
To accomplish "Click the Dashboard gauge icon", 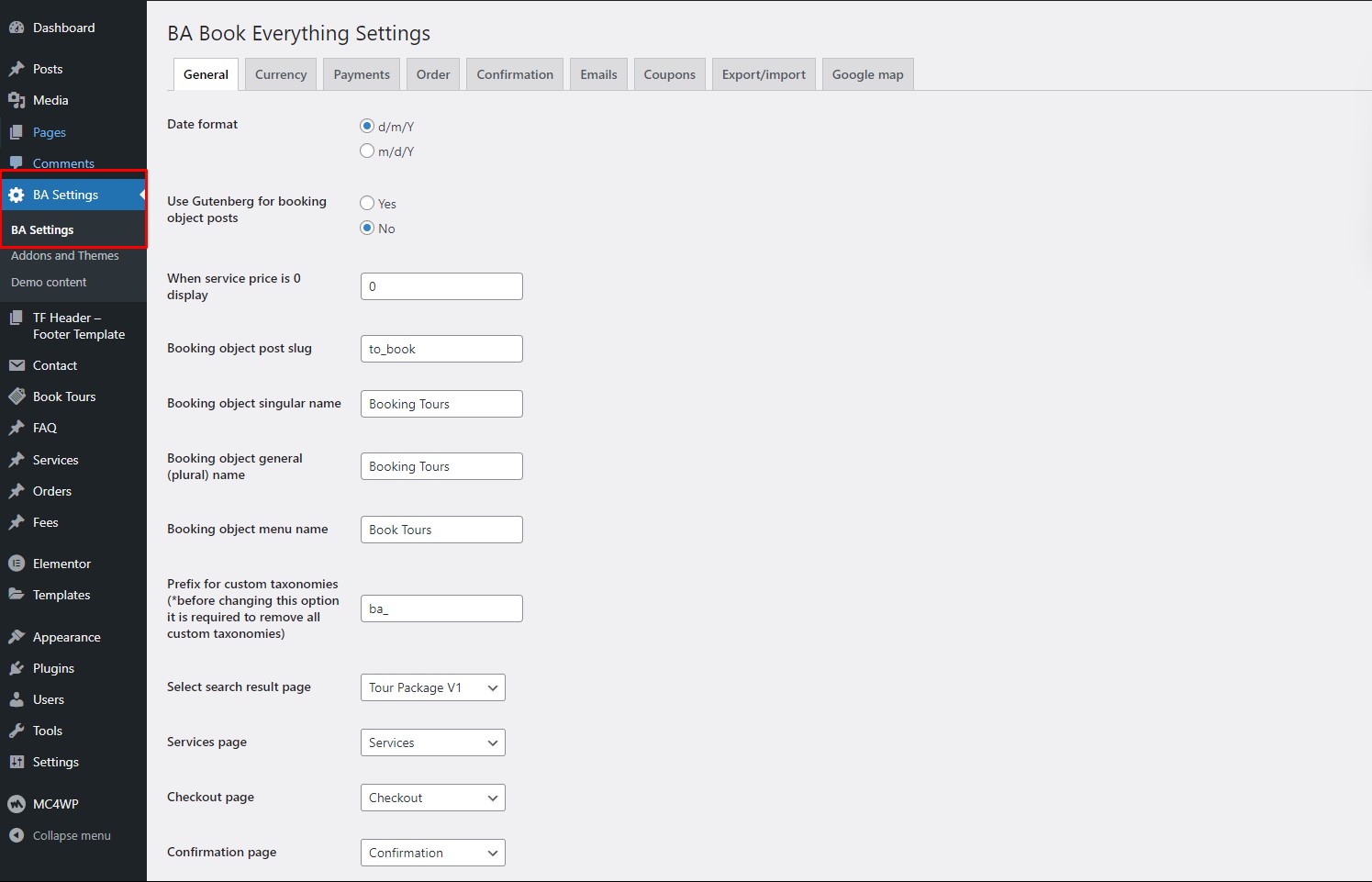I will coord(17,28).
